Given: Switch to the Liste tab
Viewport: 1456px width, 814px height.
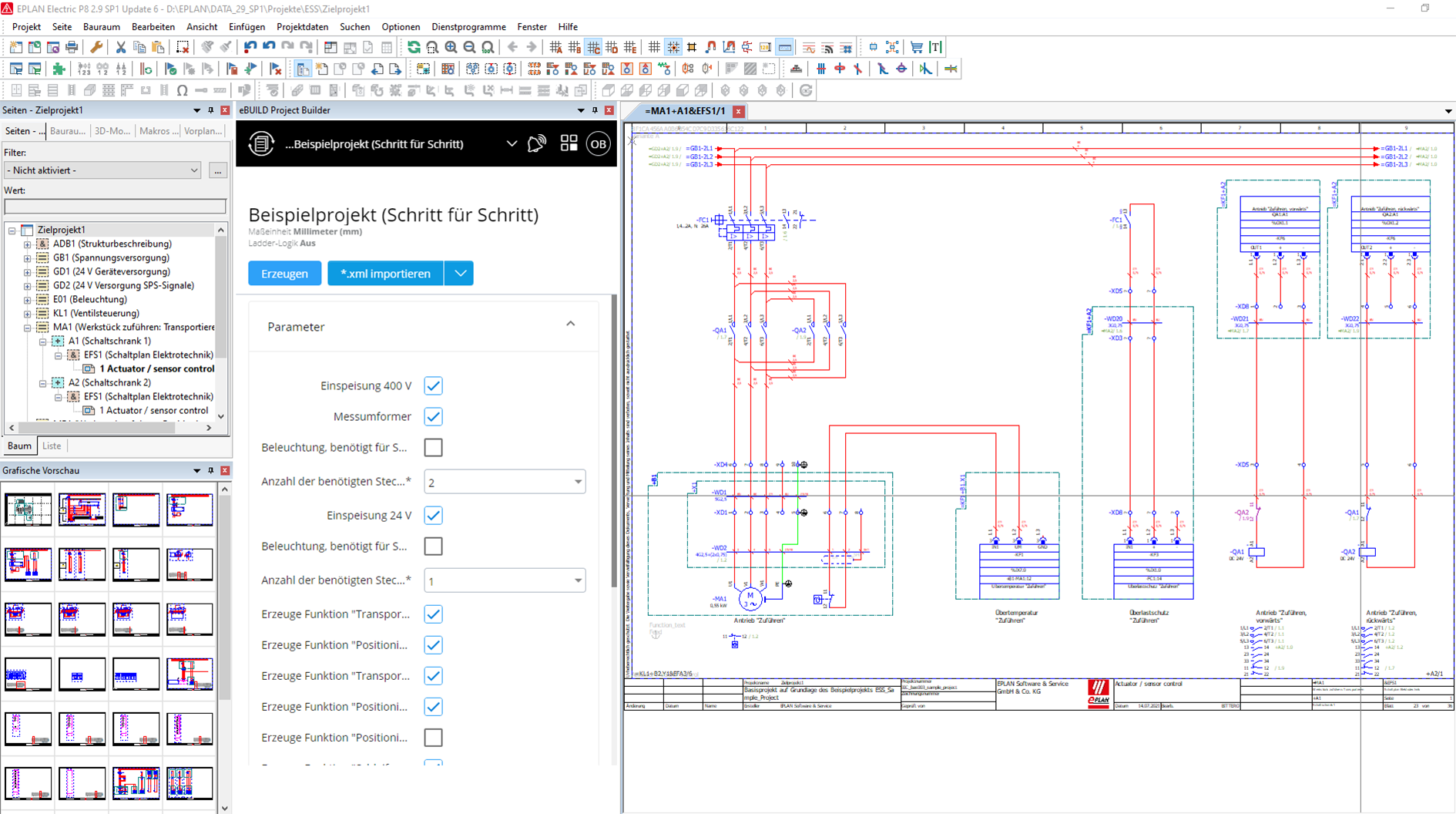Looking at the screenshot, I should 52,446.
